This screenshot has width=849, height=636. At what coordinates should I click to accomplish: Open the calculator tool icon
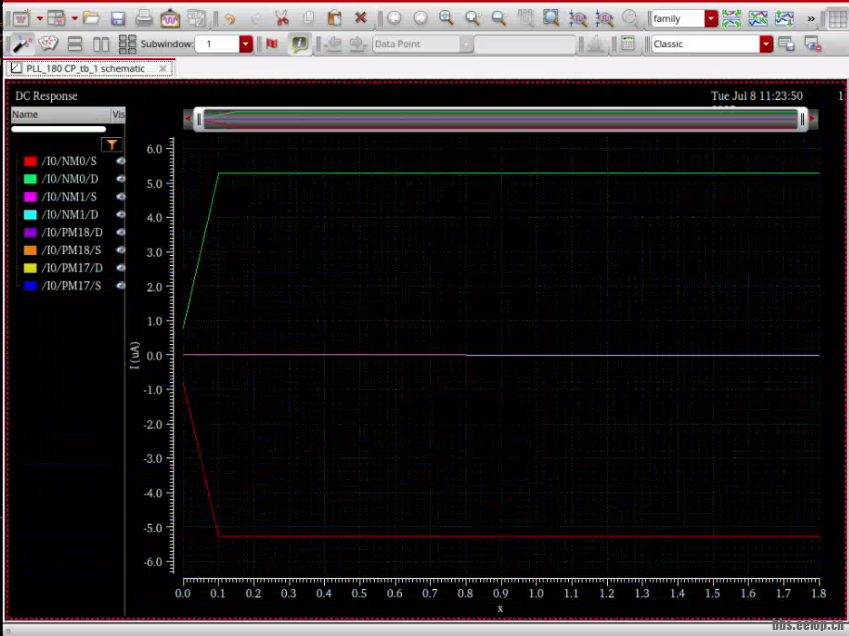click(x=628, y=44)
